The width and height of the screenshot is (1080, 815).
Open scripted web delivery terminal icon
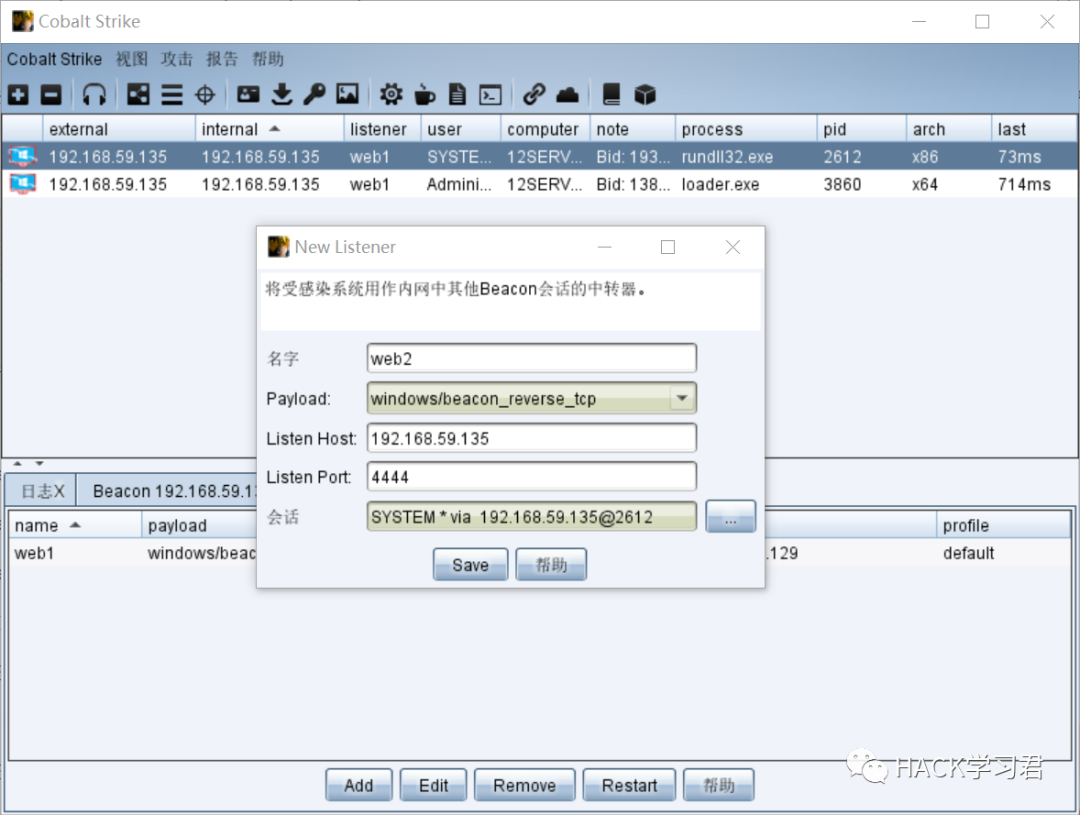(490, 94)
